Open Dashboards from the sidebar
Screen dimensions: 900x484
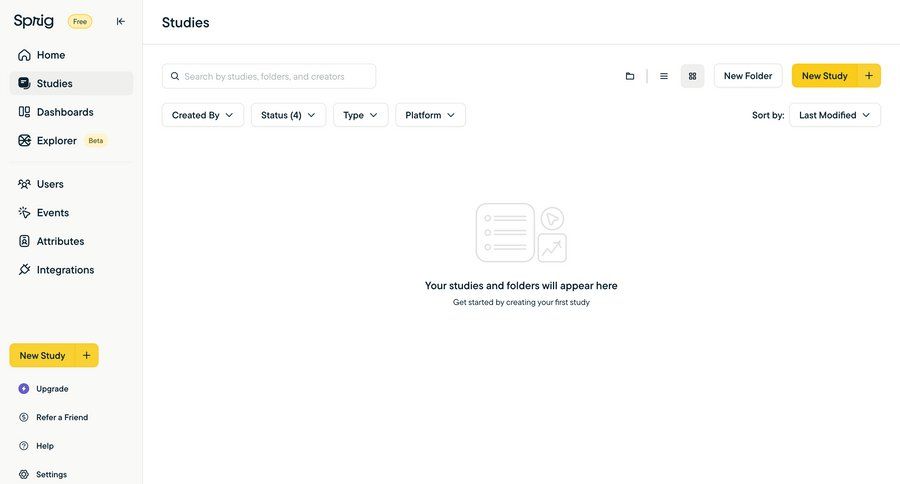point(71,112)
